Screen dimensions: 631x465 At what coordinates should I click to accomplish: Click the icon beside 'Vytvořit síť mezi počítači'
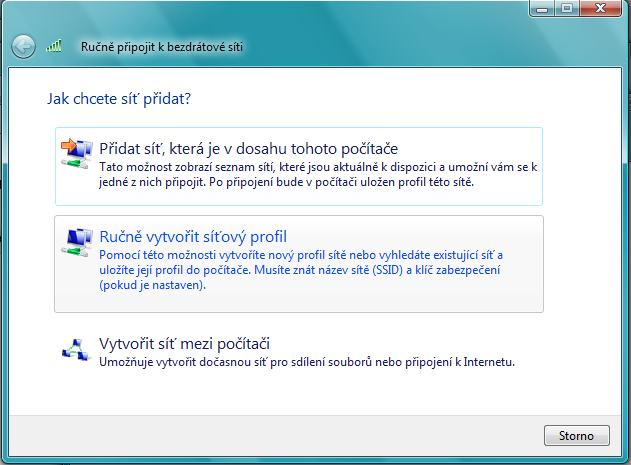point(76,348)
